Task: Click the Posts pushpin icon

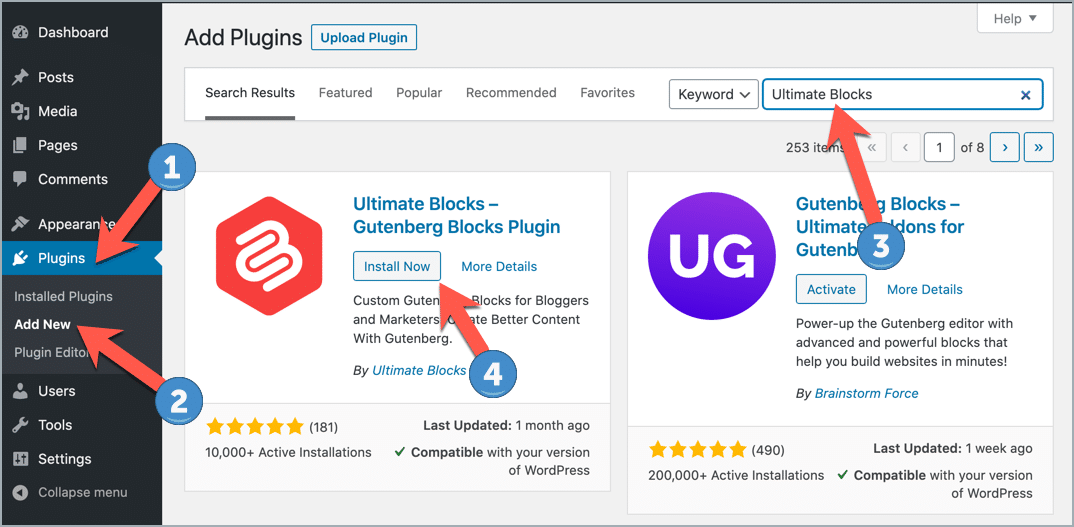Action: [x=21, y=77]
